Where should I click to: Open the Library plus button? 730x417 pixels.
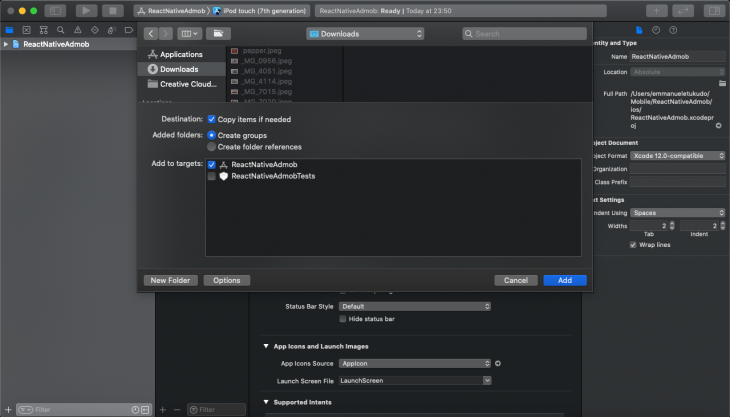(656, 11)
